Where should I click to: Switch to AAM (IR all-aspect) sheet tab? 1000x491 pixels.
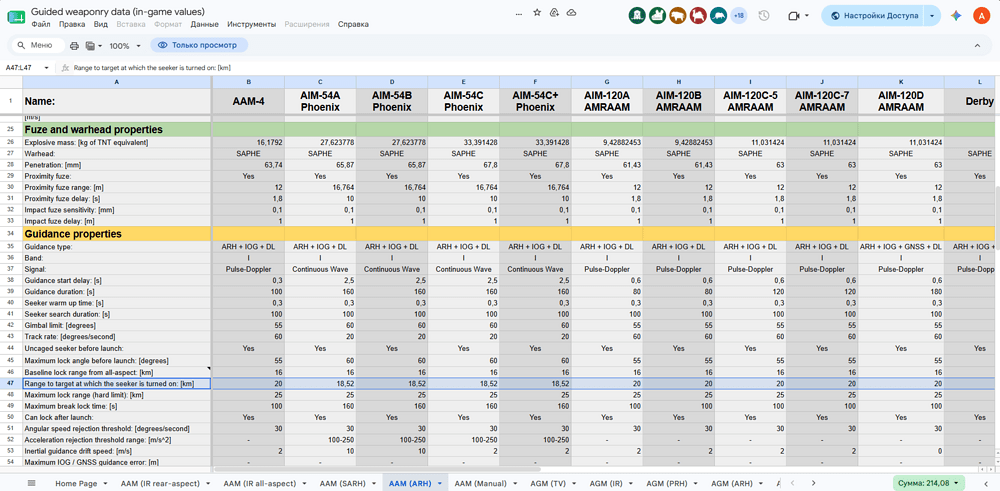[261, 483]
